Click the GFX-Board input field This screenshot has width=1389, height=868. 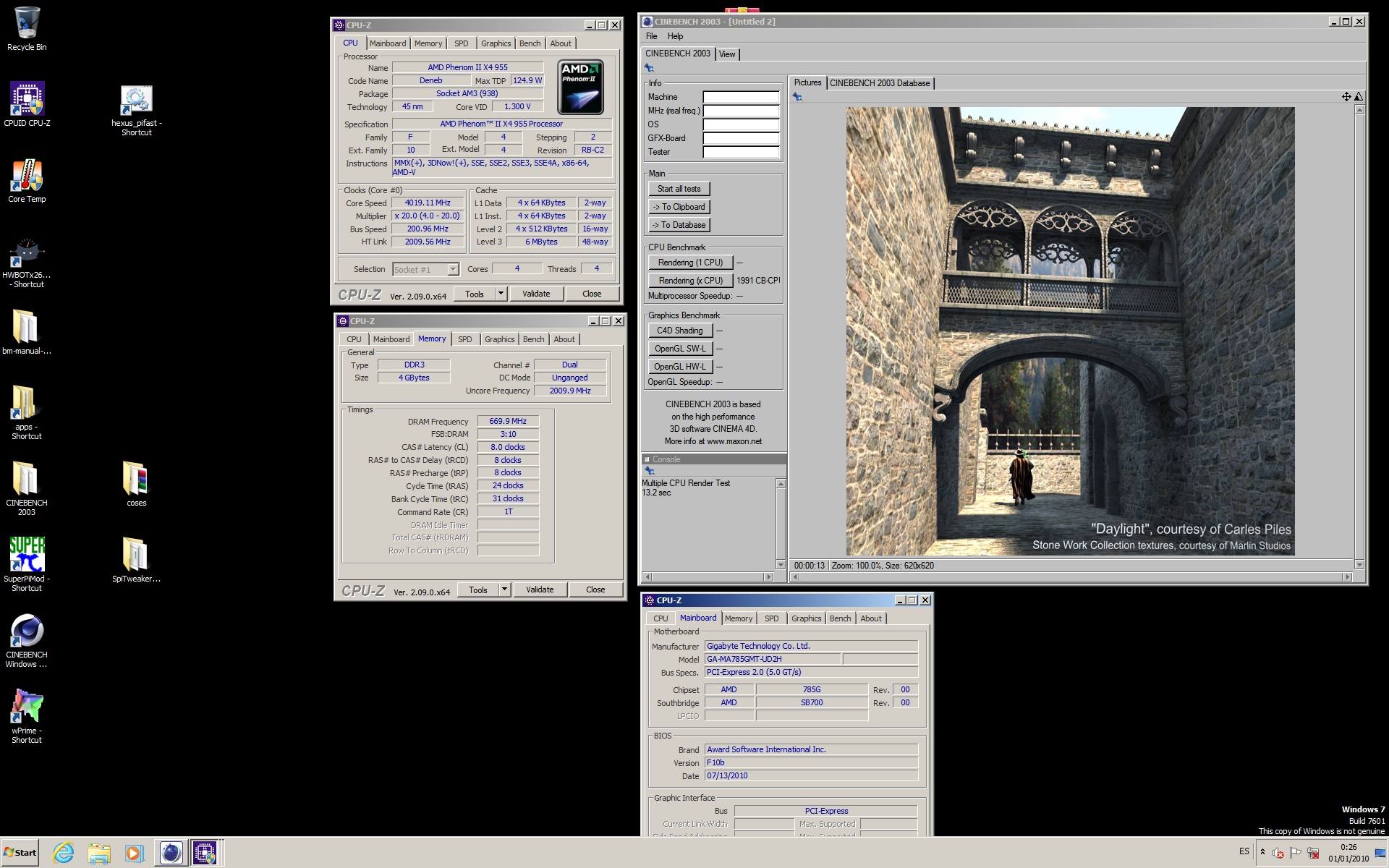pyautogui.click(x=741, y=138)
